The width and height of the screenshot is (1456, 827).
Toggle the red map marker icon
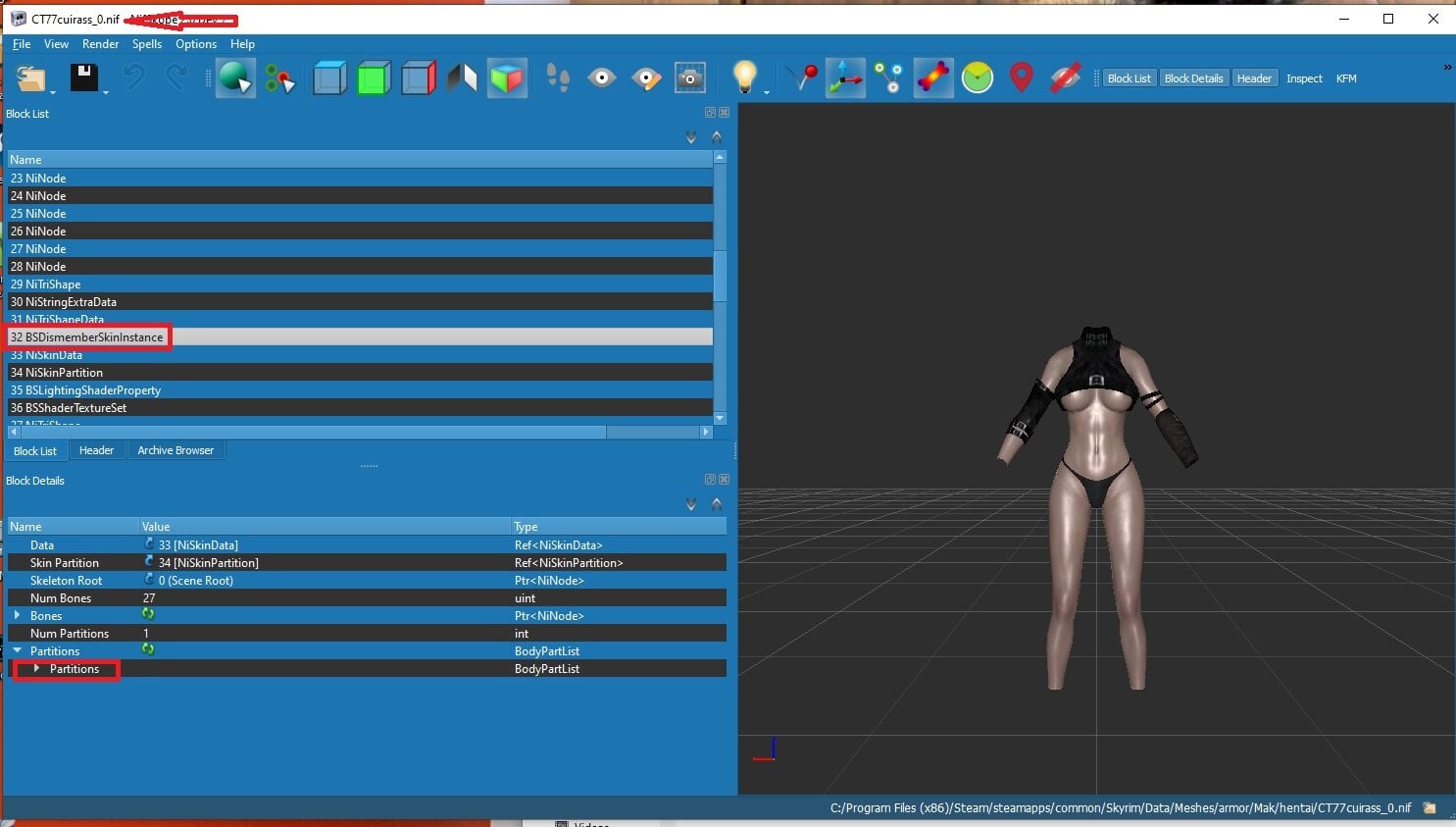1022,78
